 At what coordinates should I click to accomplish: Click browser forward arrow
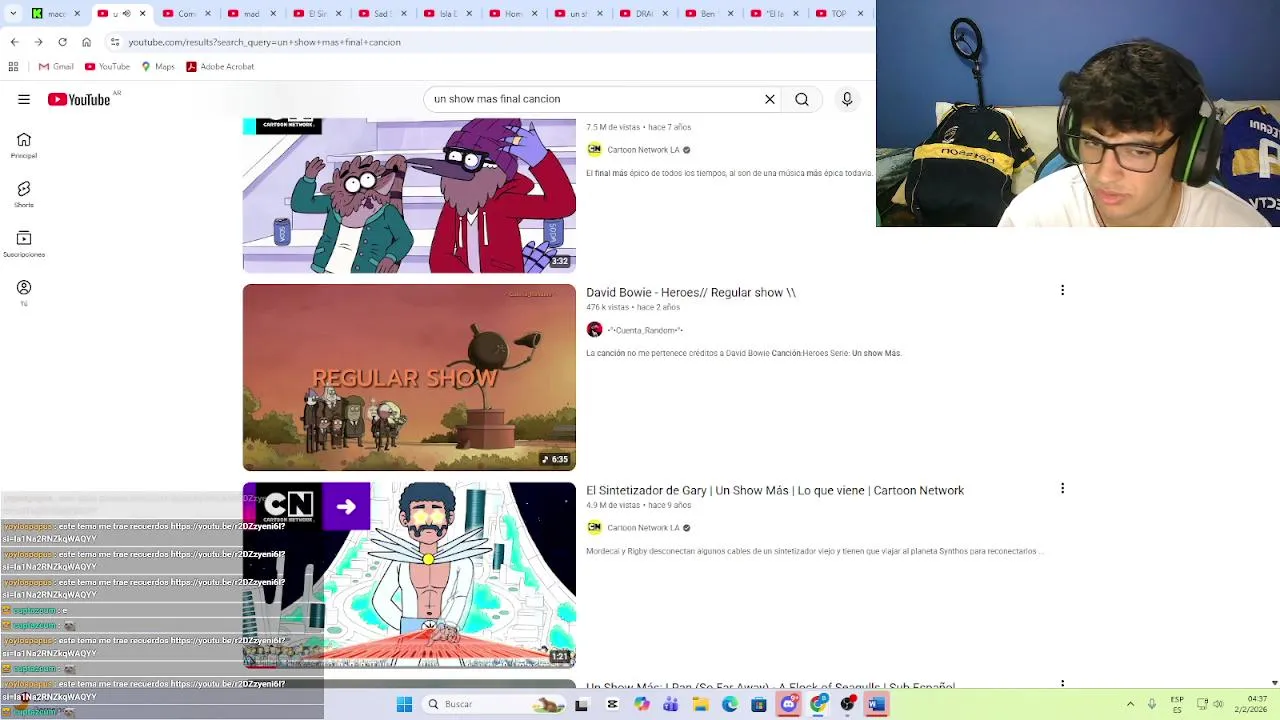click(38, 42)
